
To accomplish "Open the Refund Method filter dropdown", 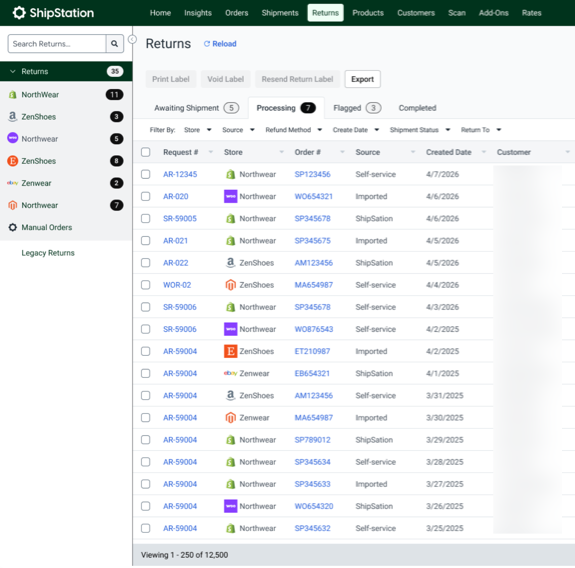I will [294, 130].
